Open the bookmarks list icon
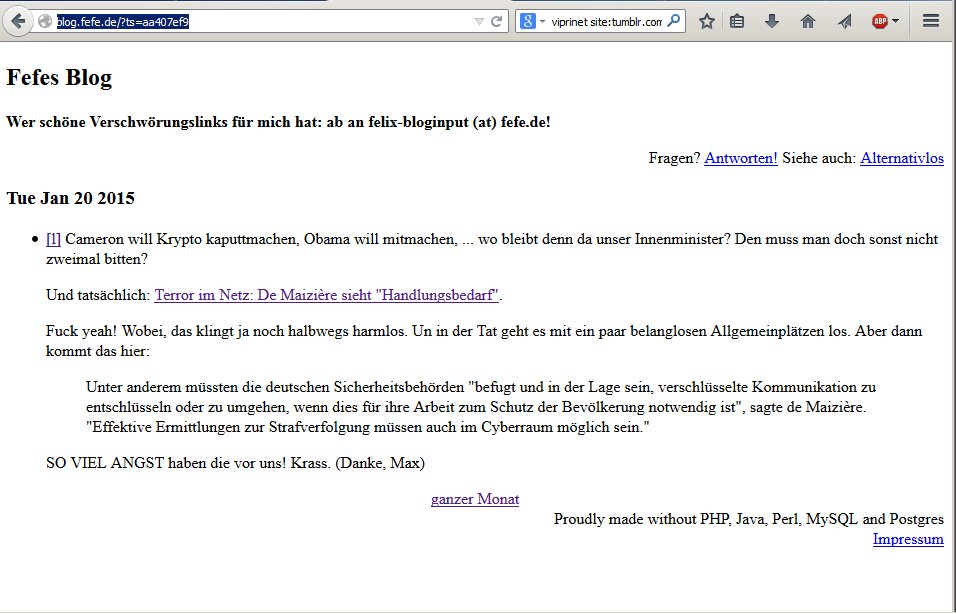The width and height of the screenshot is (956, 614). point(737,21)
